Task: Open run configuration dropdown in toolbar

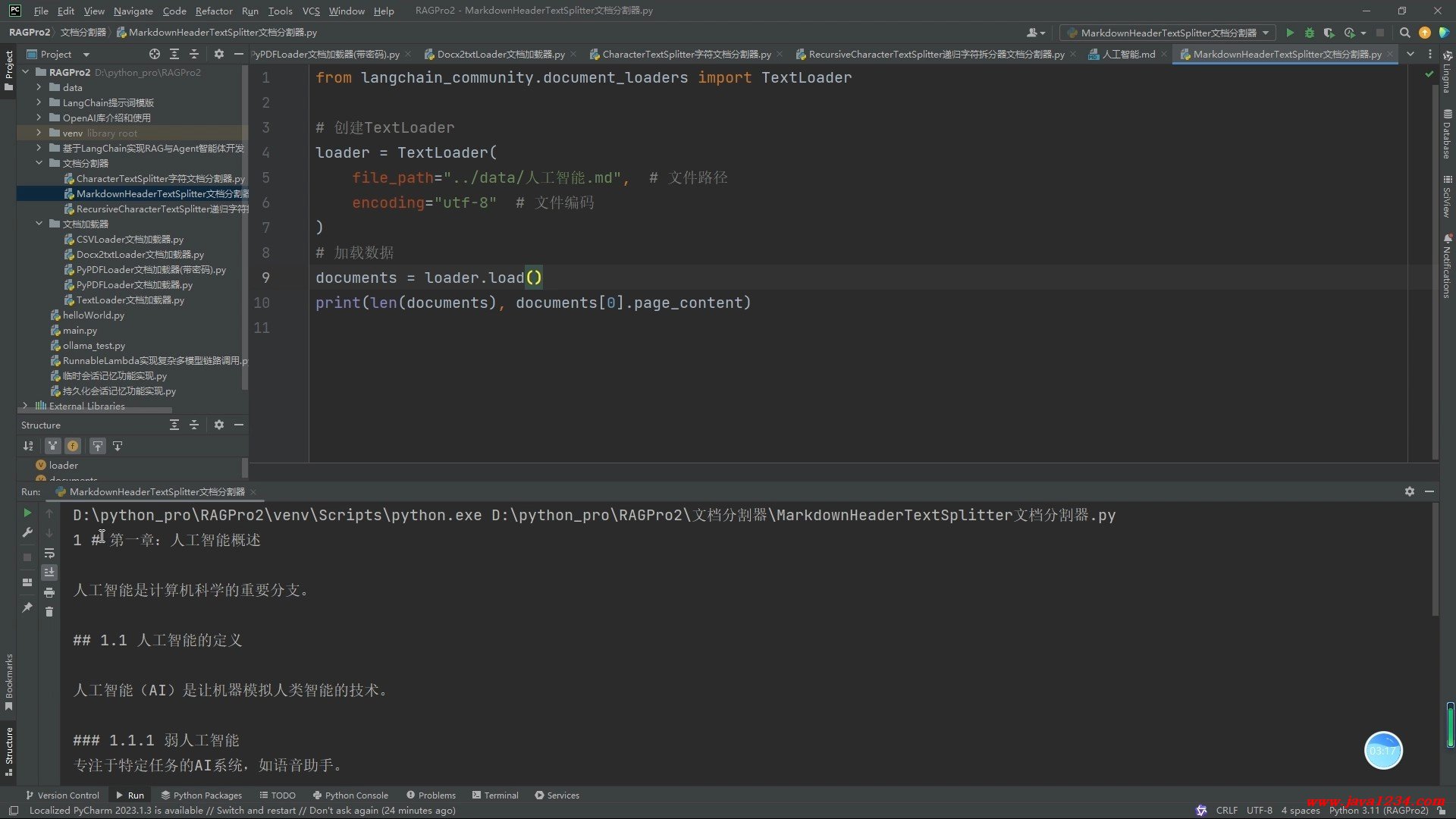Action: 1168,33
